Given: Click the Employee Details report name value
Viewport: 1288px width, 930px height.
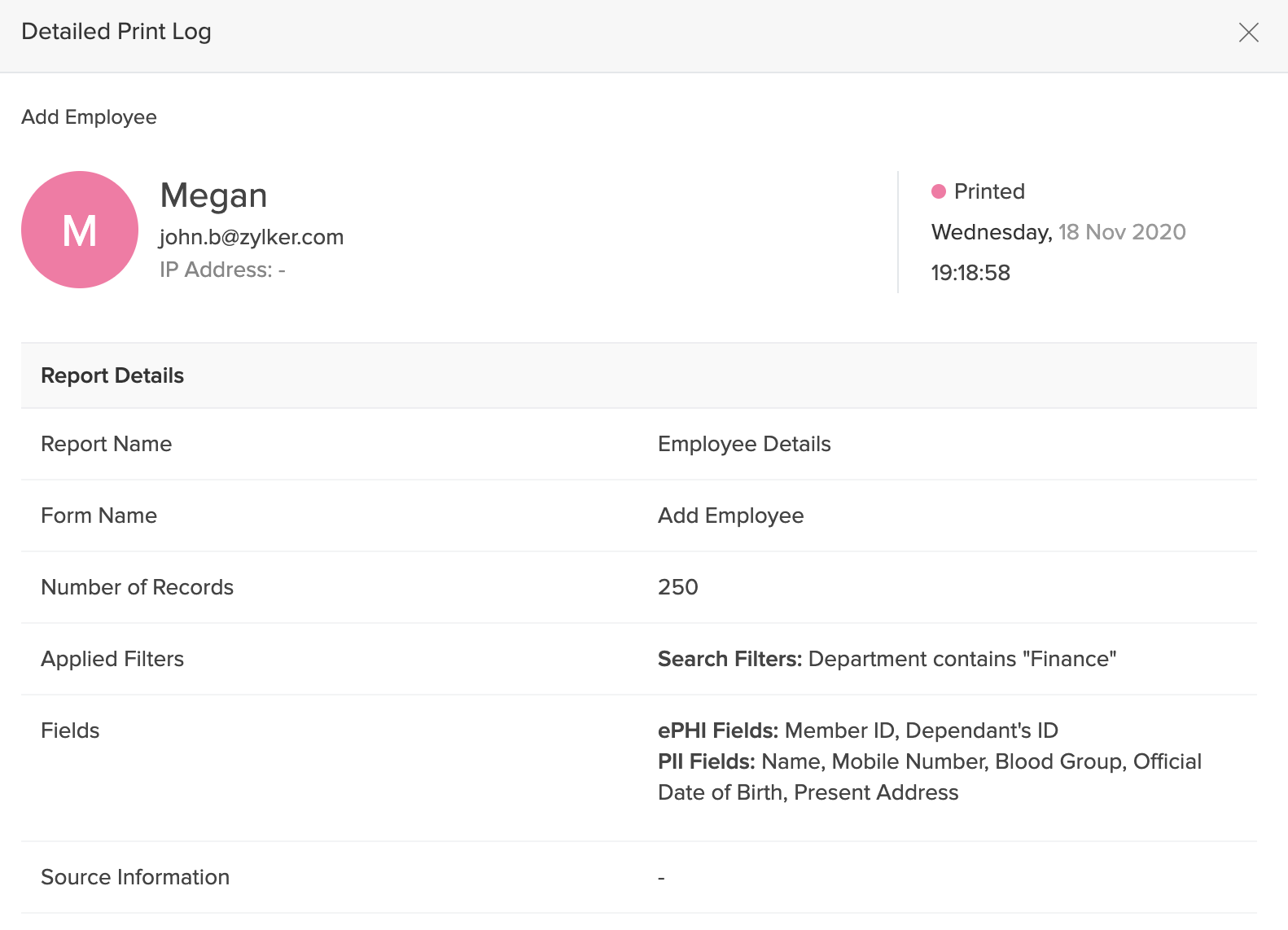Looking at the screenshot, I should [743, 444].
